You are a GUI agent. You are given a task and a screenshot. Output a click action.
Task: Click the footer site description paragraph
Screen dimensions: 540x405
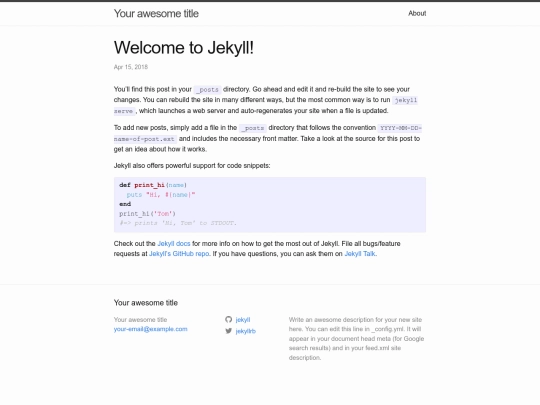pos(357,339)
